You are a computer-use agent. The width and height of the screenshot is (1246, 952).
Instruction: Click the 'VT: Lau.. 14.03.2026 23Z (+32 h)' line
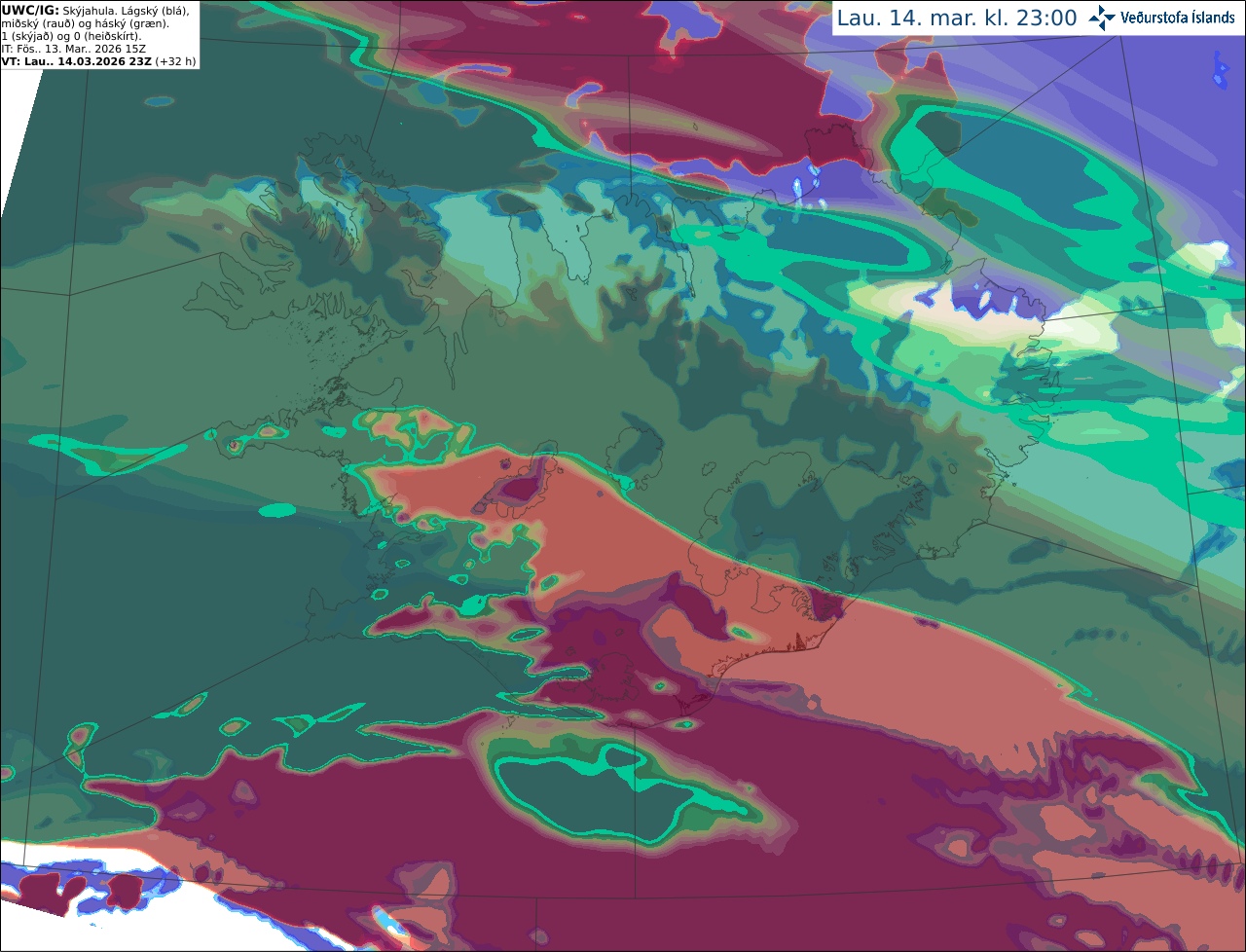pos(99,61)
